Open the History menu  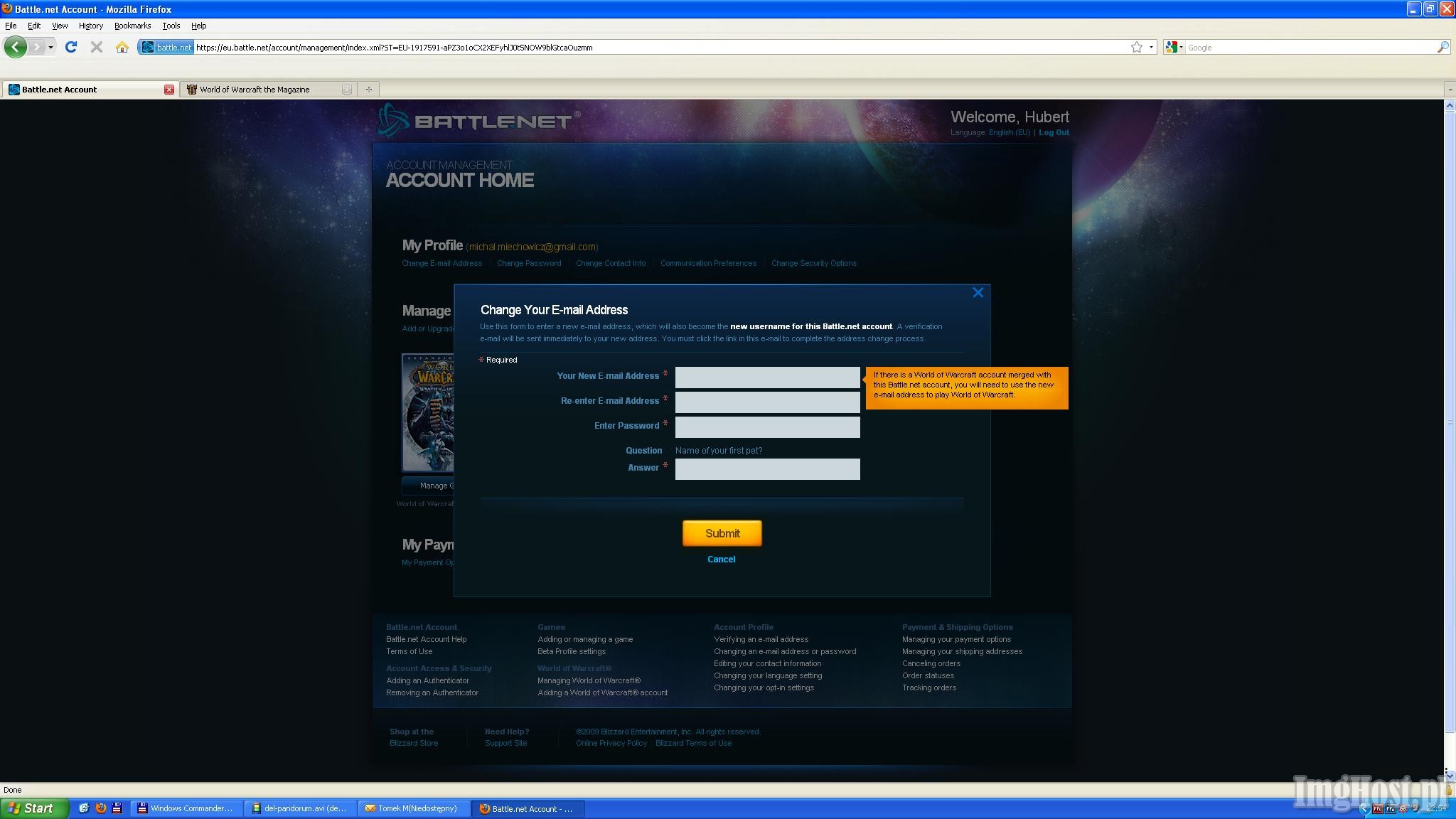coord(91,26)
